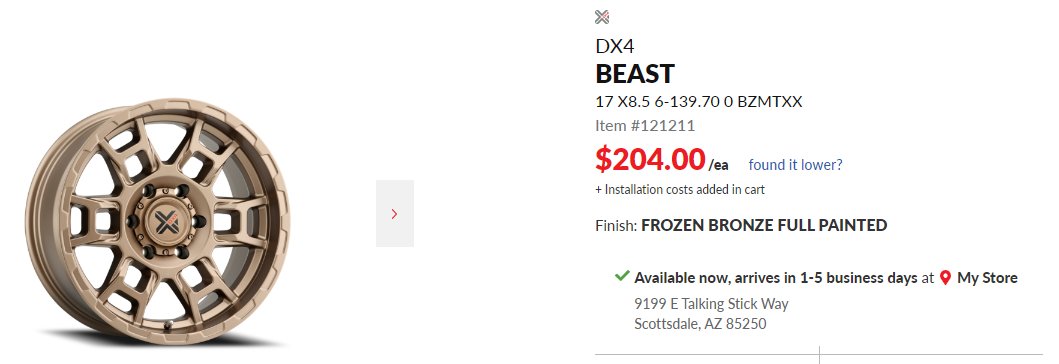Click FROZEN BRONZE FULL PAINTED finish value

764,226
